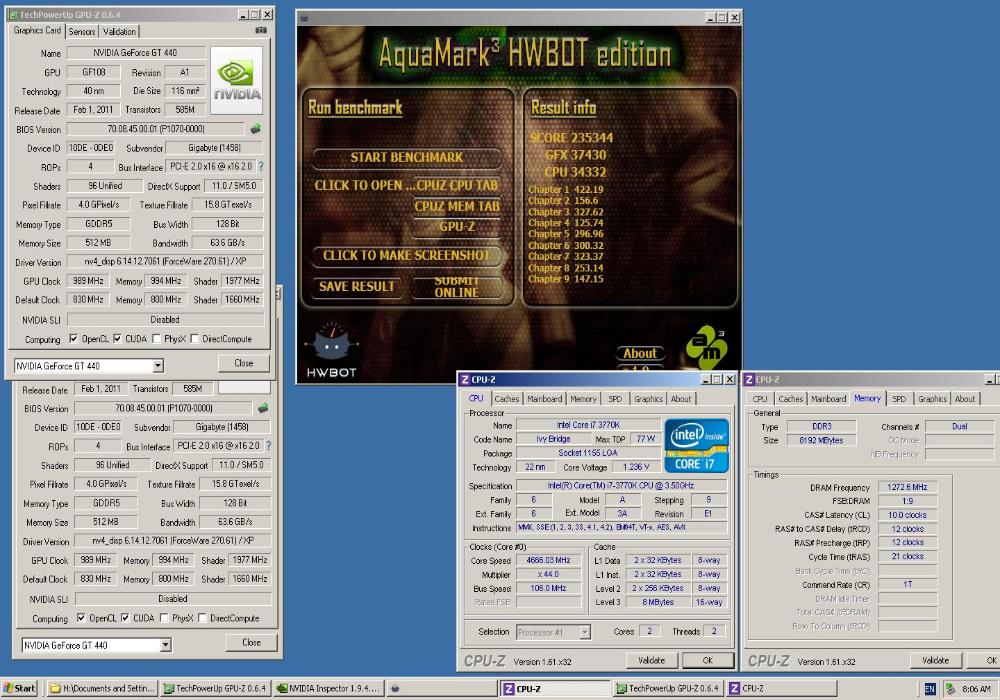Click BIOS save chip icon in upper GPU-Z window
Screen dimensions: 1000x700
tap(255, 129)
